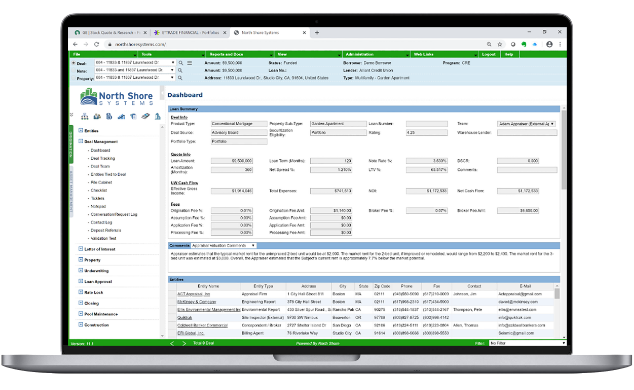This screenshot has width=634, height=390.
Task: Click the search magnifier next to Deal dropdown
Action: (x=181, y=63)
